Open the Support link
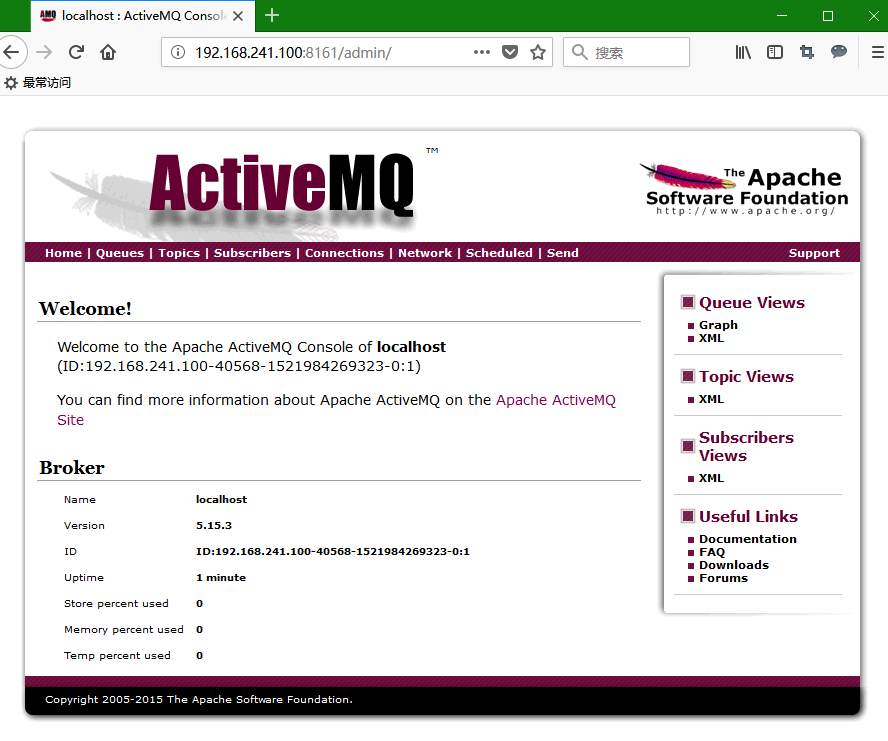The width and height of the screenshot is (888, 741). point(814,253)
